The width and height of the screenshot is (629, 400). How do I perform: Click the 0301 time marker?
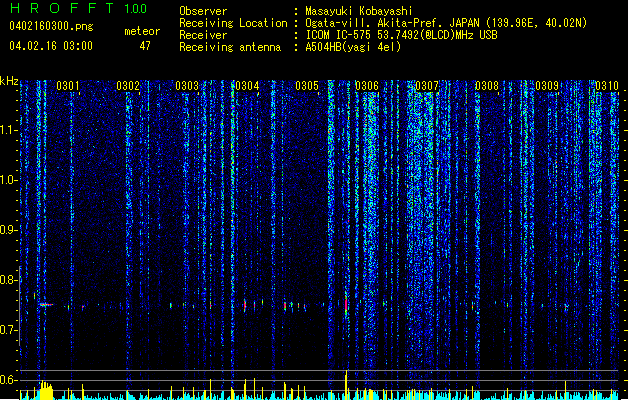[x=67, y=86]
